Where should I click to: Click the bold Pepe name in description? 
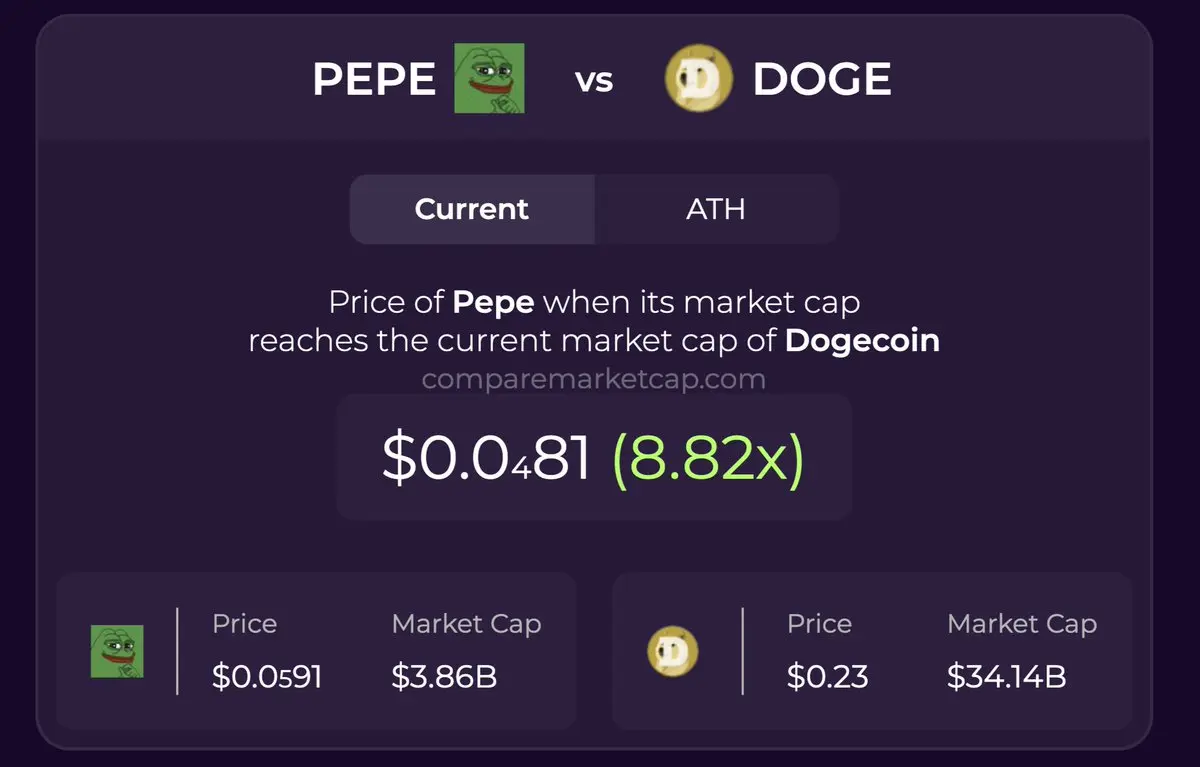(493, 302)
